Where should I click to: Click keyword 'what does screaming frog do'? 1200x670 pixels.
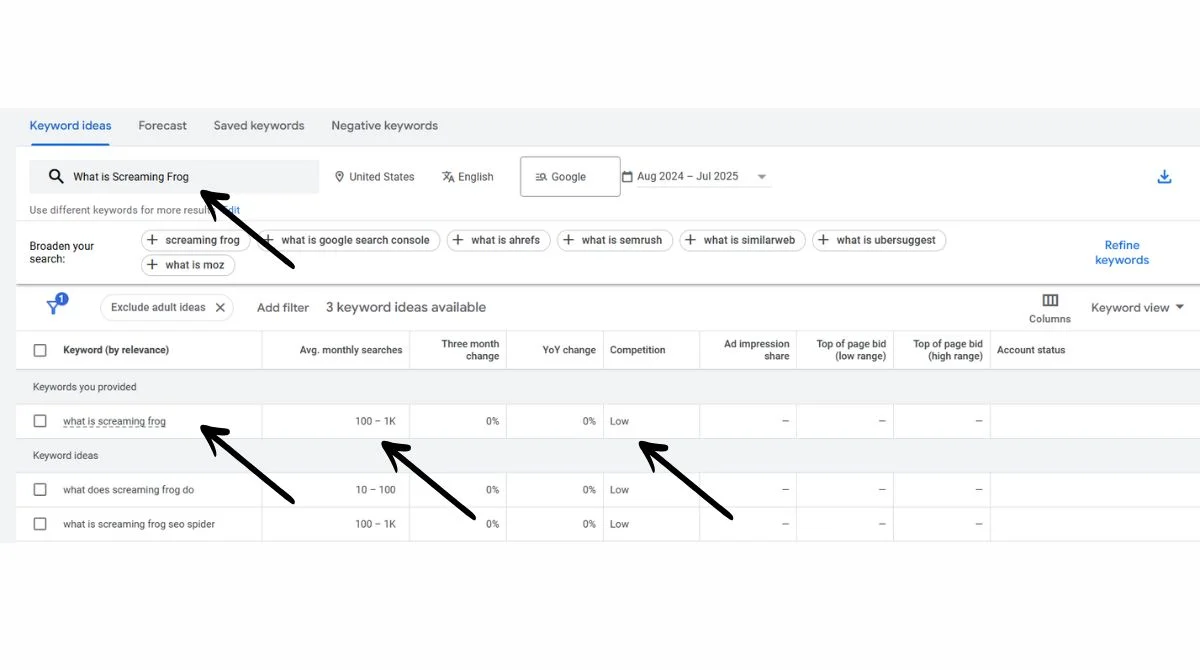click(x=129, y=490)
